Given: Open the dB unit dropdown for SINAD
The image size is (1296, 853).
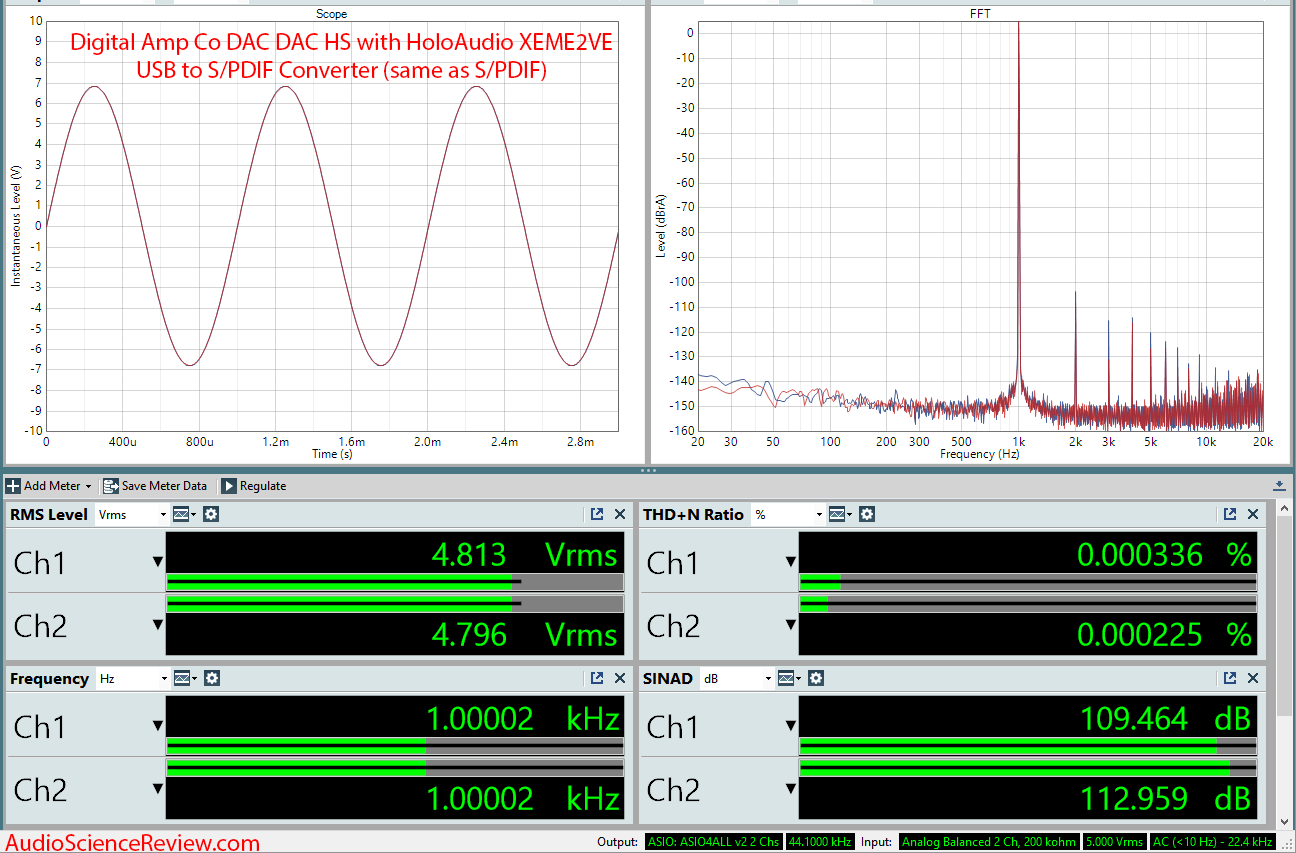Looking at the screenshot, I should pos(768,679).
